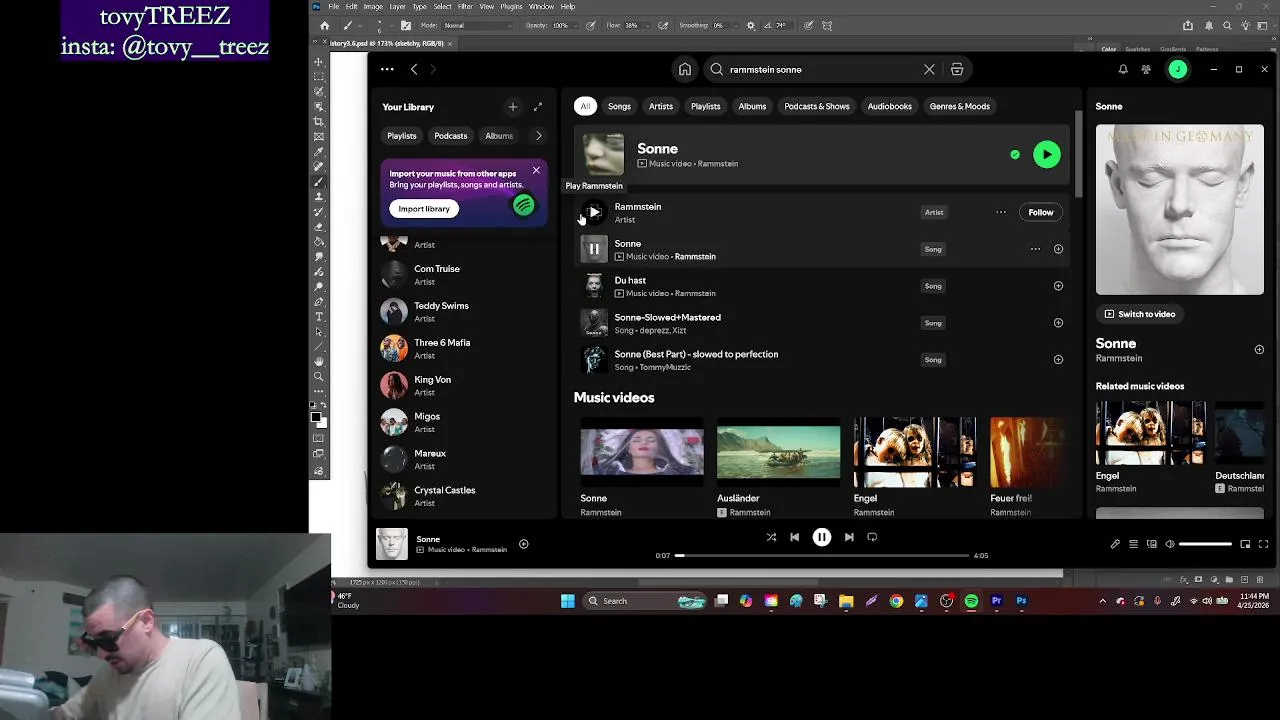Open Com Truise artist
1280x720 pixels.
click(x=463, y=275)
